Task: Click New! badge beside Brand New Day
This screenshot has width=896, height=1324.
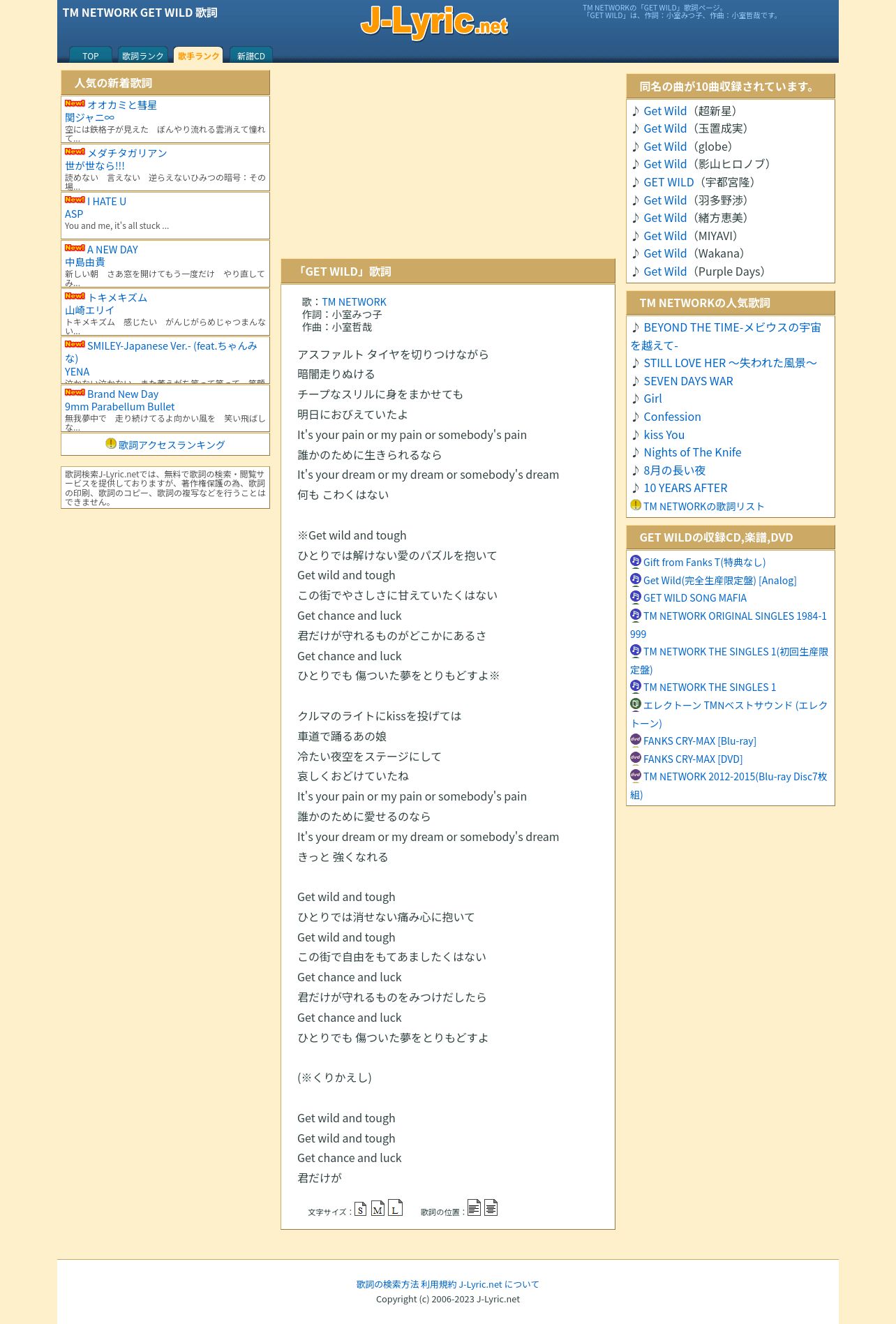Action: tap(75, 392)
